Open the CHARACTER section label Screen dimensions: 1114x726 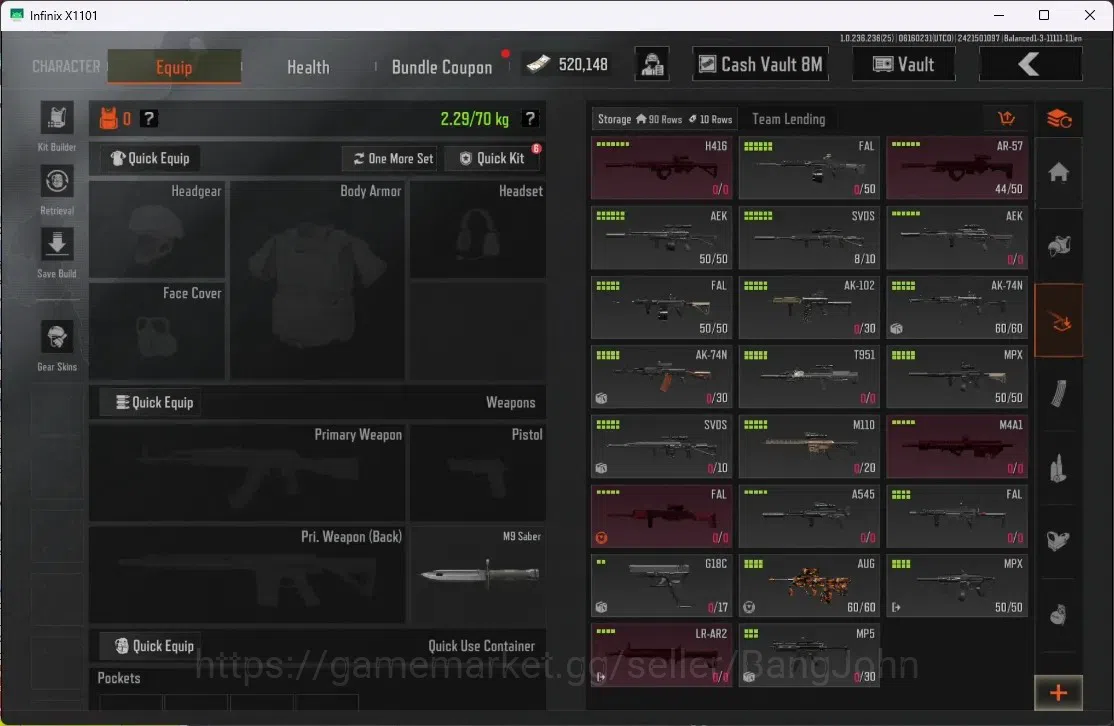[x=66, y=66]
